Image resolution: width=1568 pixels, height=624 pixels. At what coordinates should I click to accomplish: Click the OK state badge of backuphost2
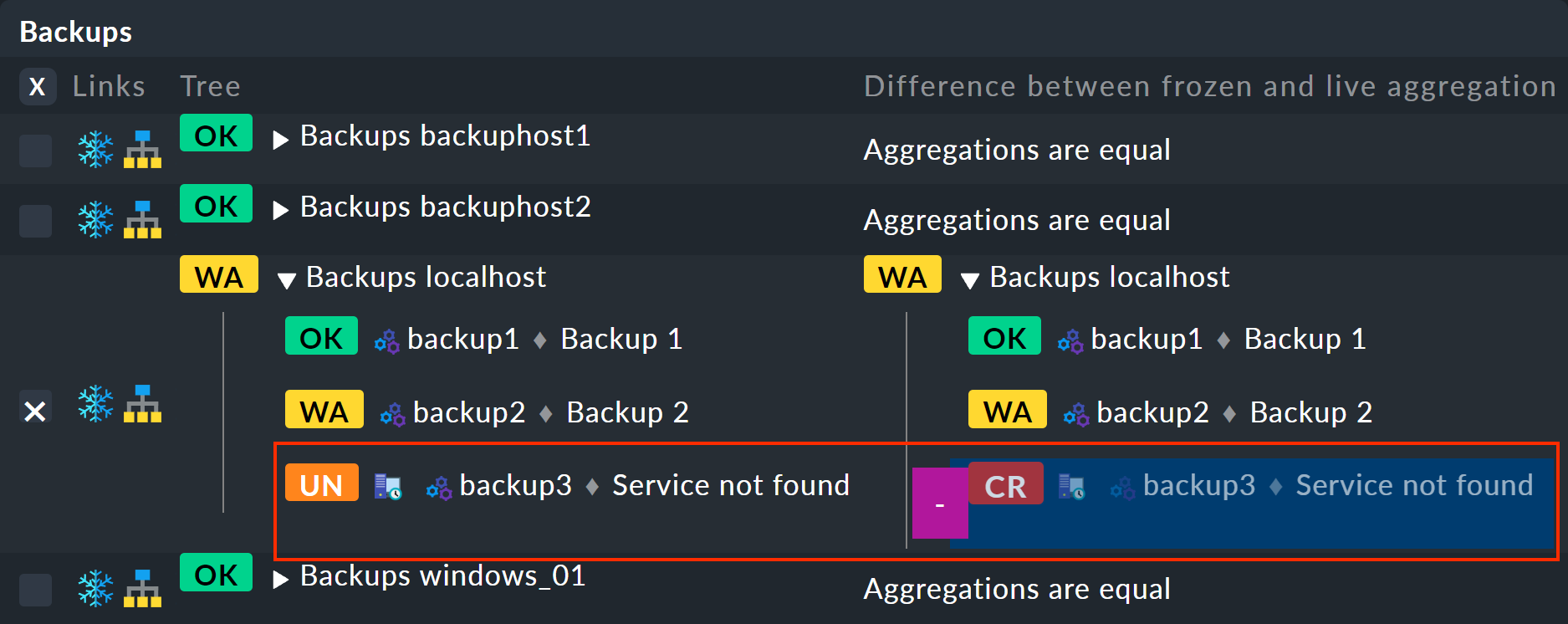[216, 203]
